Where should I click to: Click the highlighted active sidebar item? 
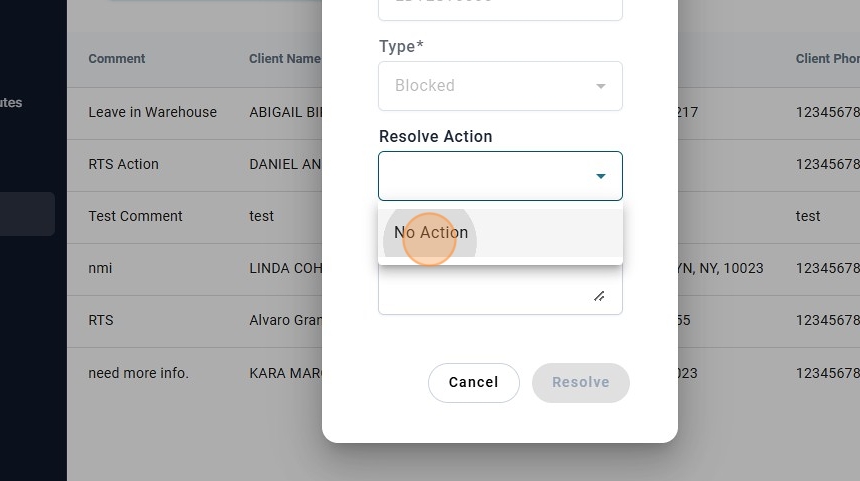click(27, 214)
